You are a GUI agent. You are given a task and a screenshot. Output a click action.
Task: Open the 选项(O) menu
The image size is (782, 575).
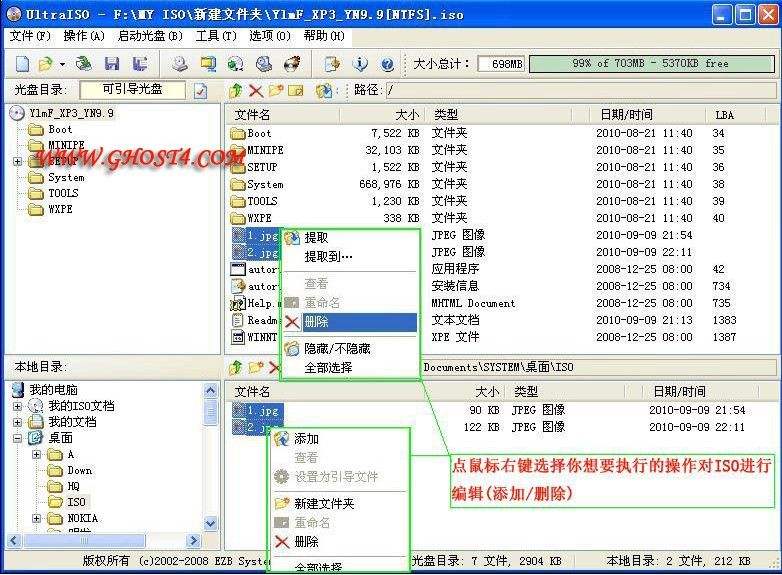pos(270,36)
